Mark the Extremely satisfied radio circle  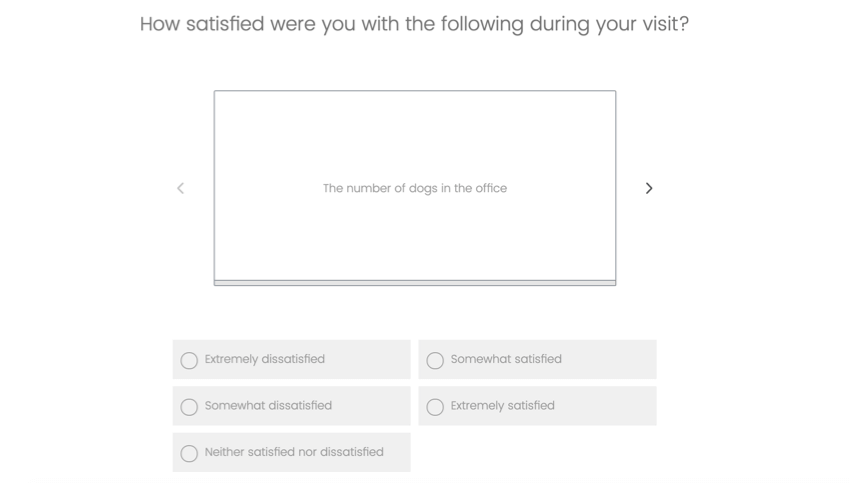435,407
